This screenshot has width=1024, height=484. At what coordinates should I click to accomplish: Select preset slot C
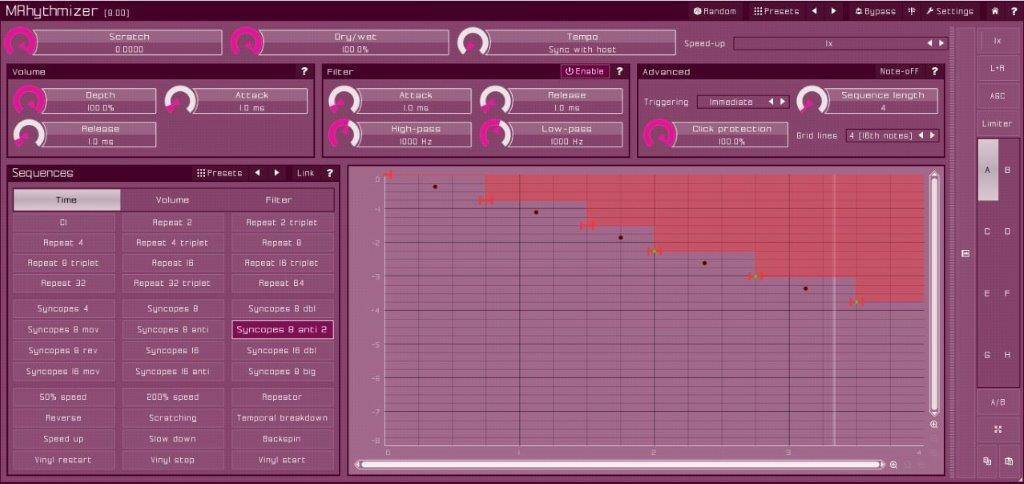click(x=987, y=232)
